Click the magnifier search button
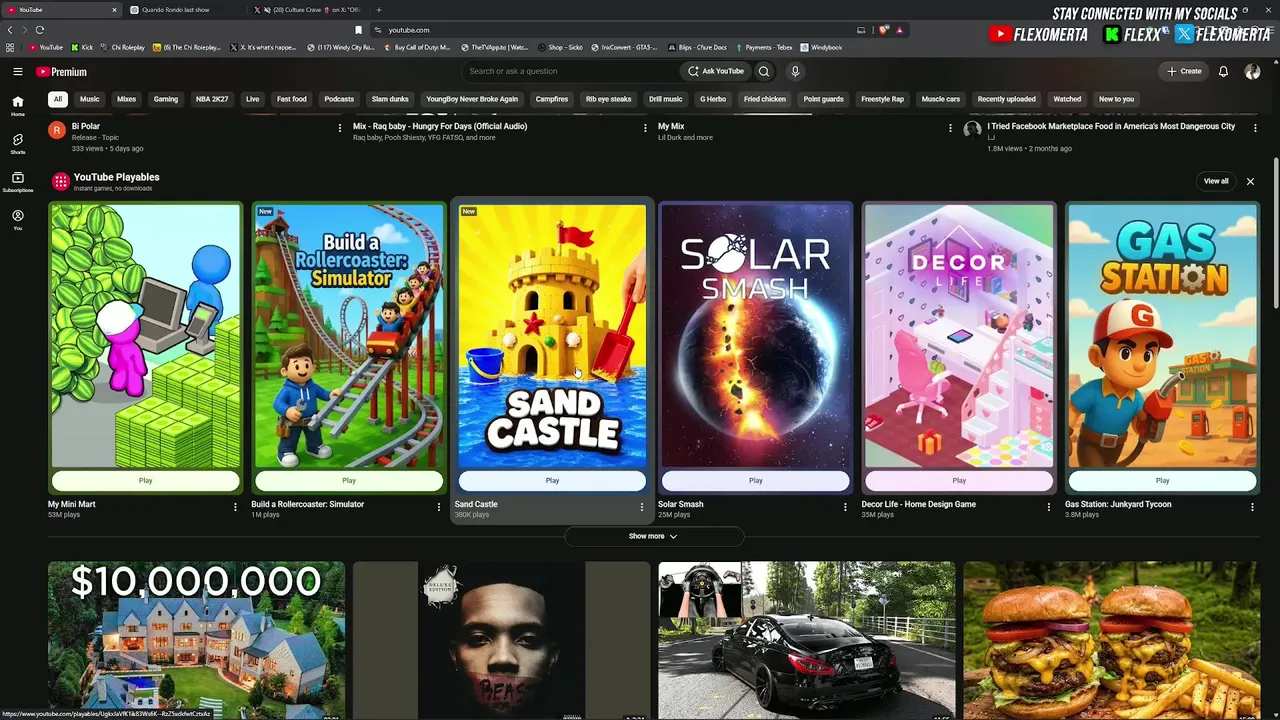1280x720 pixels. coord(764,71)
